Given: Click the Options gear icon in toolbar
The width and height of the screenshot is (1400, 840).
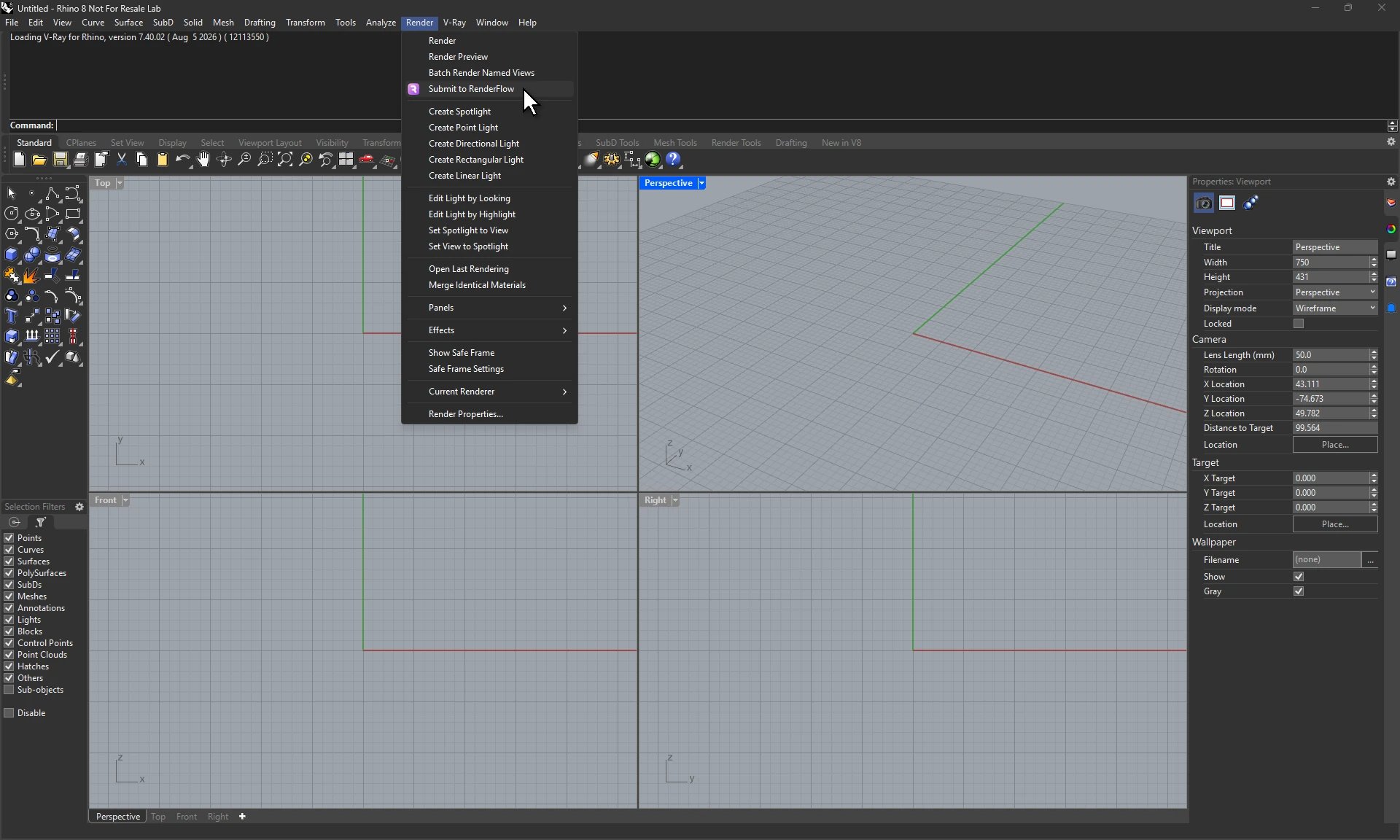Looking at the screenshot, I should click(x=612, y=160).
